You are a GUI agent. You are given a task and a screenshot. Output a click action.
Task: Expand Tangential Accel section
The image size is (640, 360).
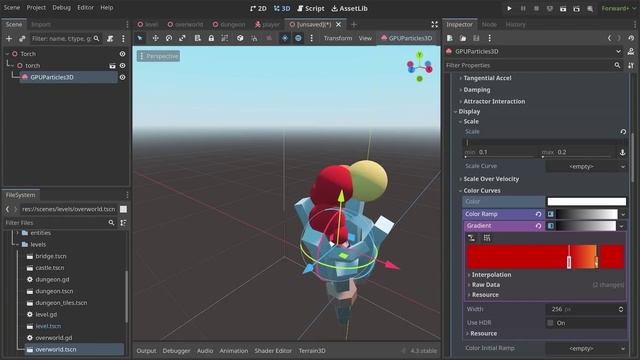pyautogui.click(x=487, y=78)
